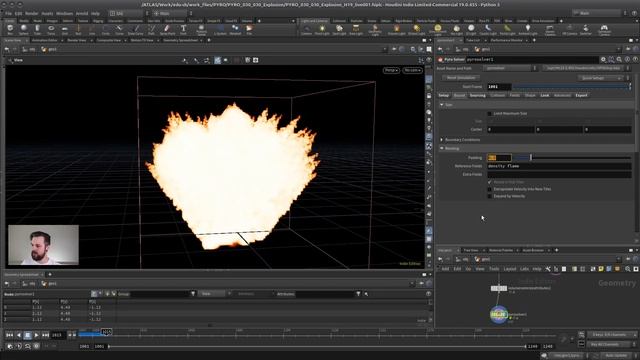Create a Box from the shelf
Image resolution: width=640 pixels, height=360 pixels.
(x=10, y=29)
